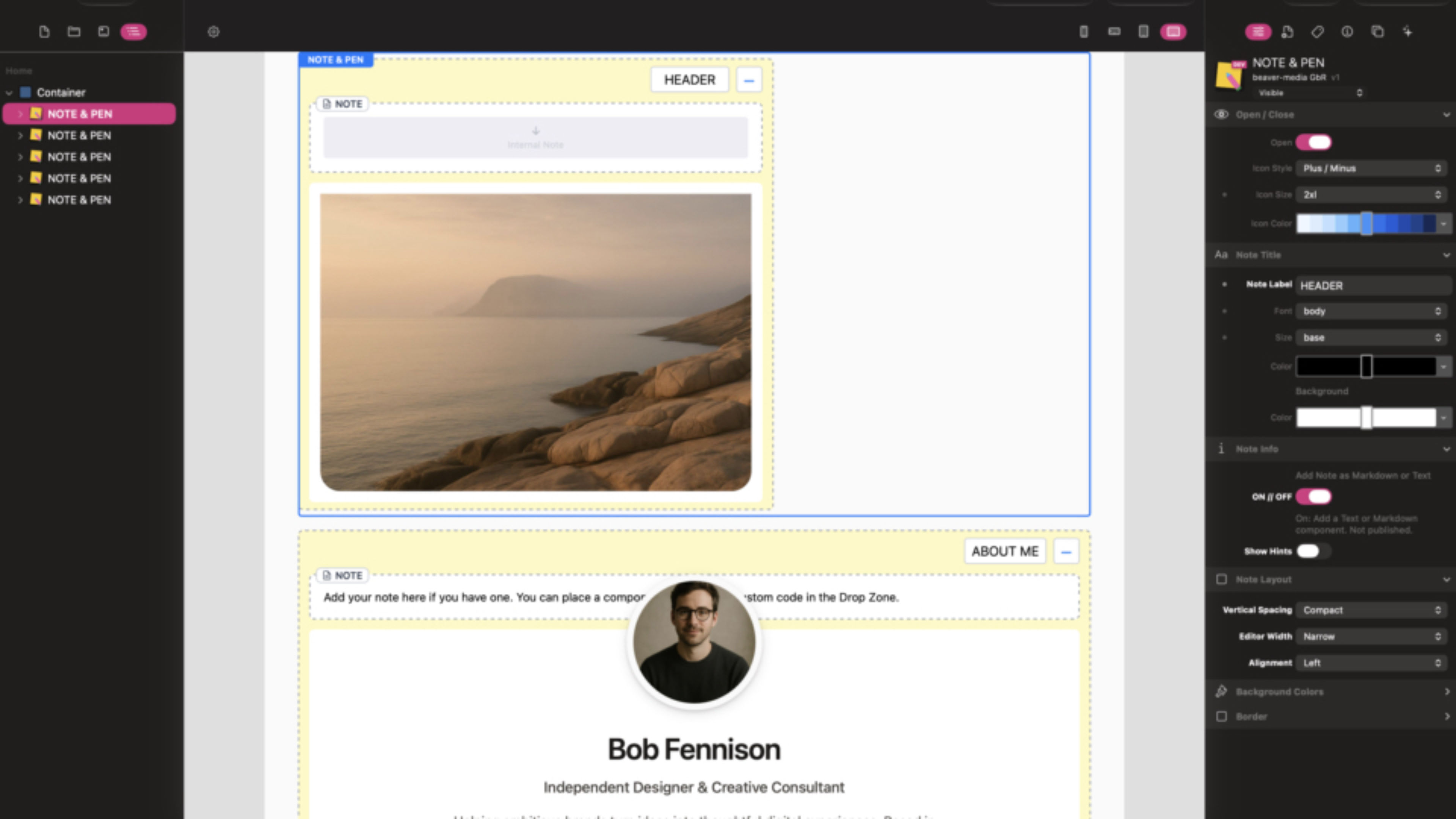Open the copy layers inspector icon

[1378, 31]
